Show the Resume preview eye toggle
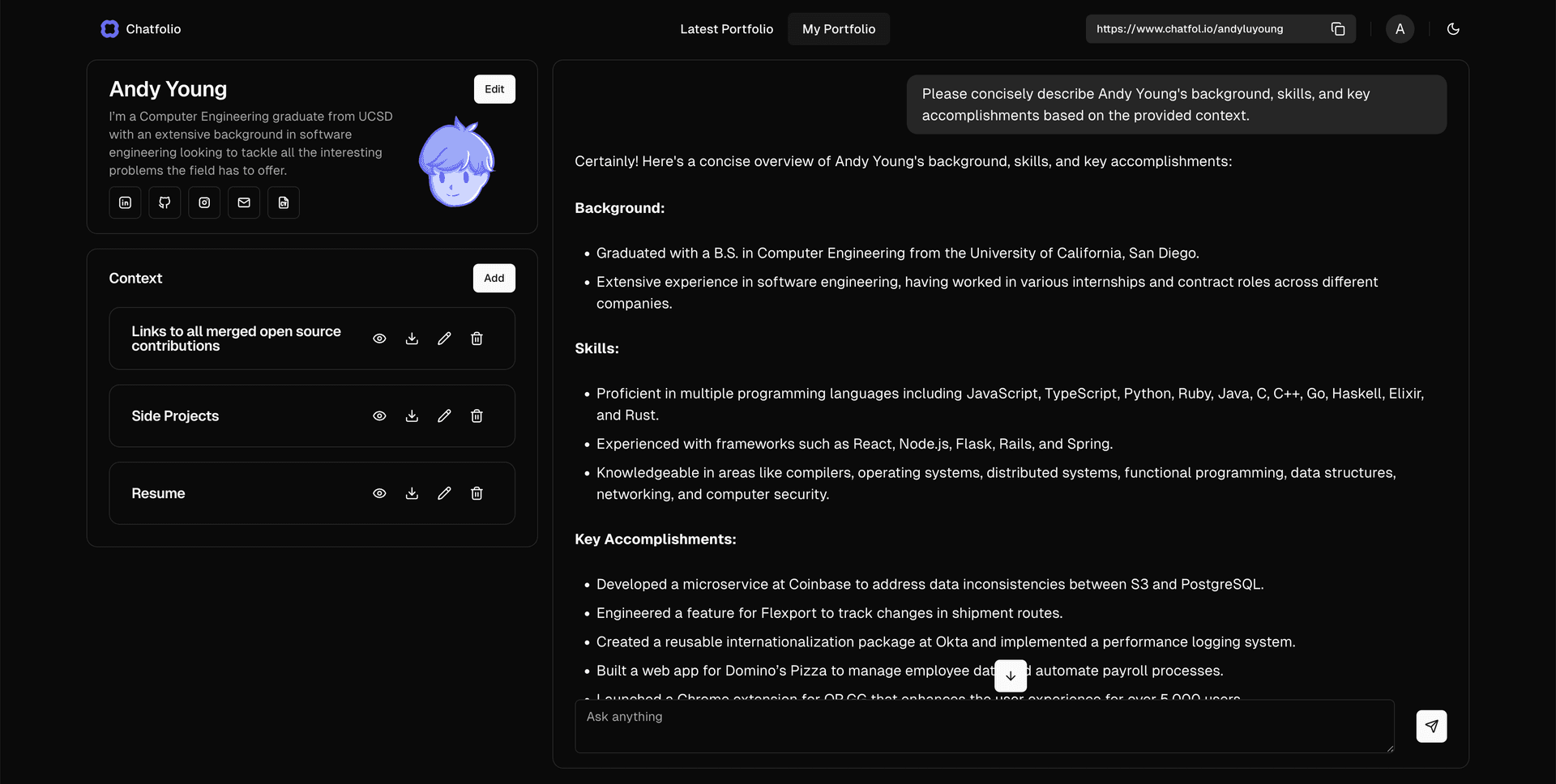This screenshot has width=1556, height=784. pyautogui.click(x=379, y=492)
